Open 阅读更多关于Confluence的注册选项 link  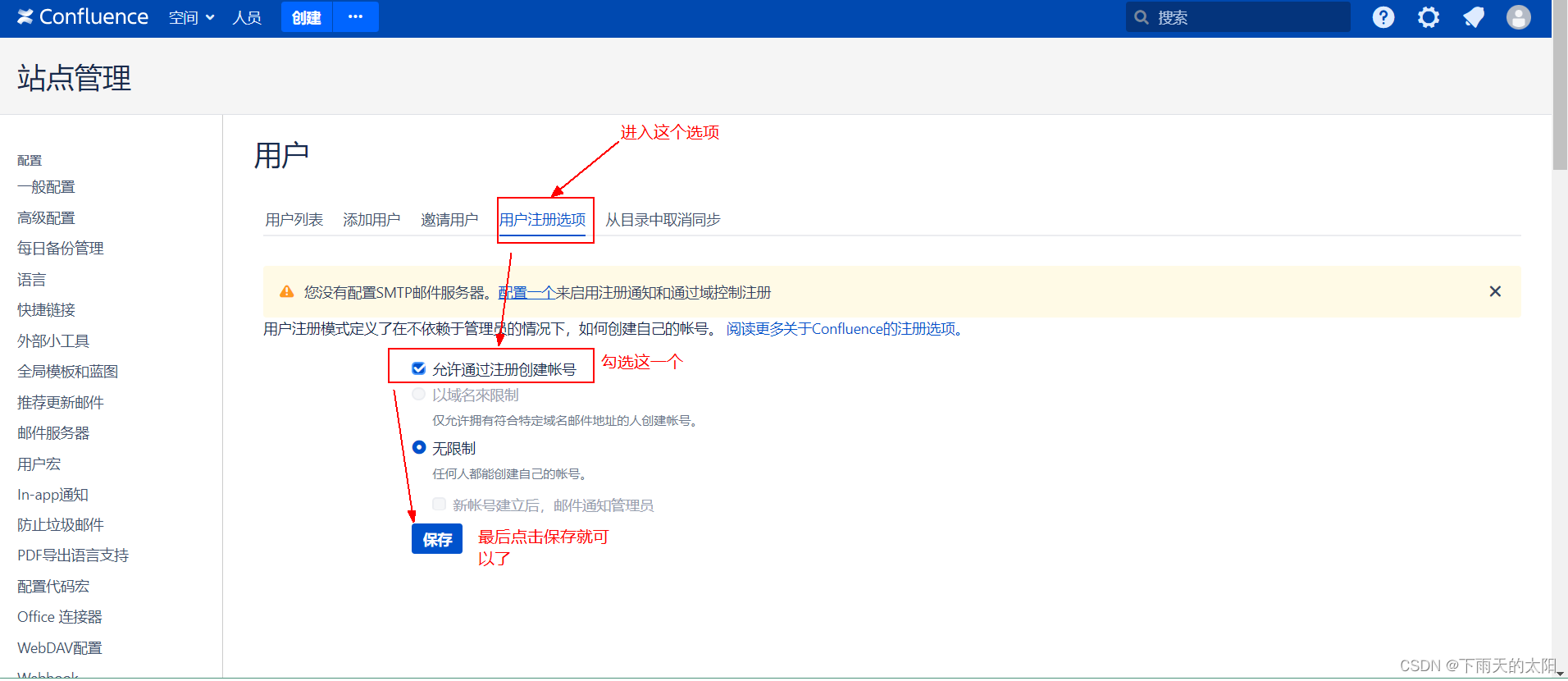click(x=845, y=328)
